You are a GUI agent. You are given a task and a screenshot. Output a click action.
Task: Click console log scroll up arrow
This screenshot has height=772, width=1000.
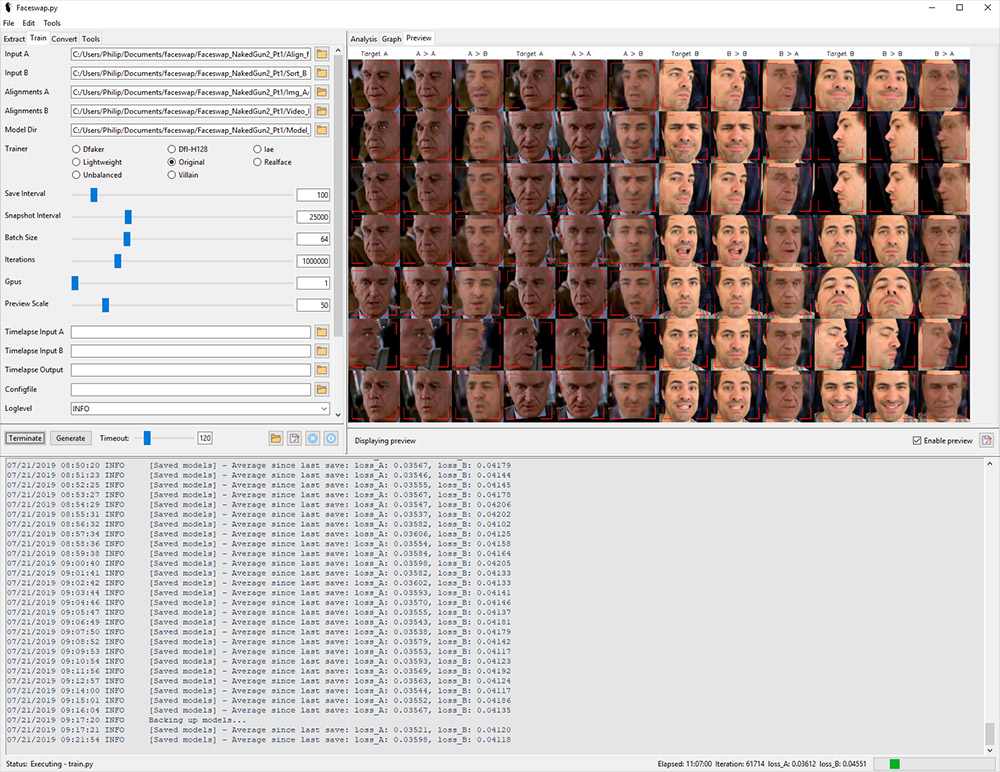[x=990, y=464]
